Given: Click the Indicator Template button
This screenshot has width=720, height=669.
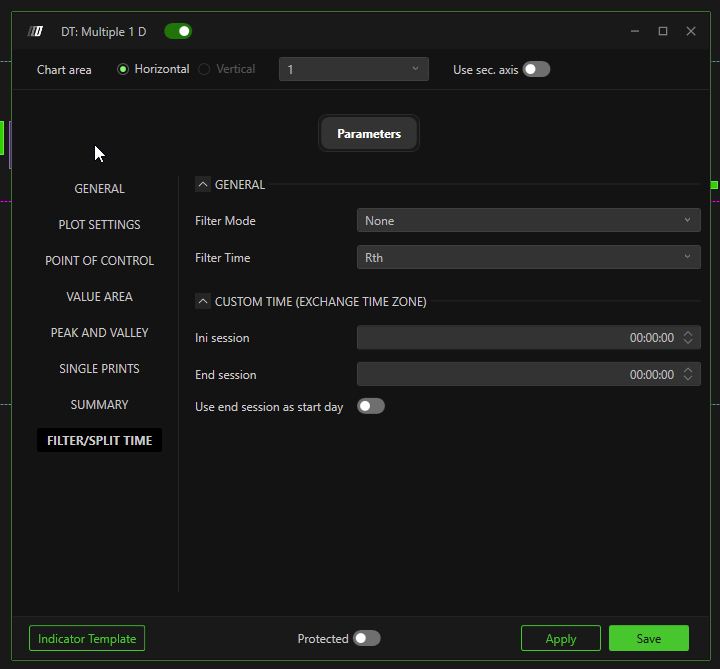Looking at the screenshot, I should pyautogui.click(x=87, y=638).
